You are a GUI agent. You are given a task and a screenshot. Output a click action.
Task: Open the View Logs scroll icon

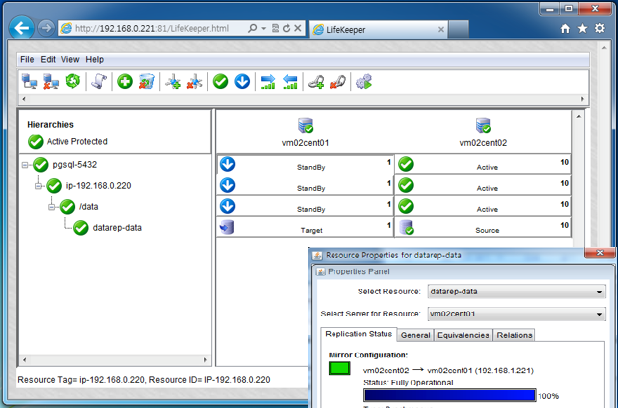99,82
